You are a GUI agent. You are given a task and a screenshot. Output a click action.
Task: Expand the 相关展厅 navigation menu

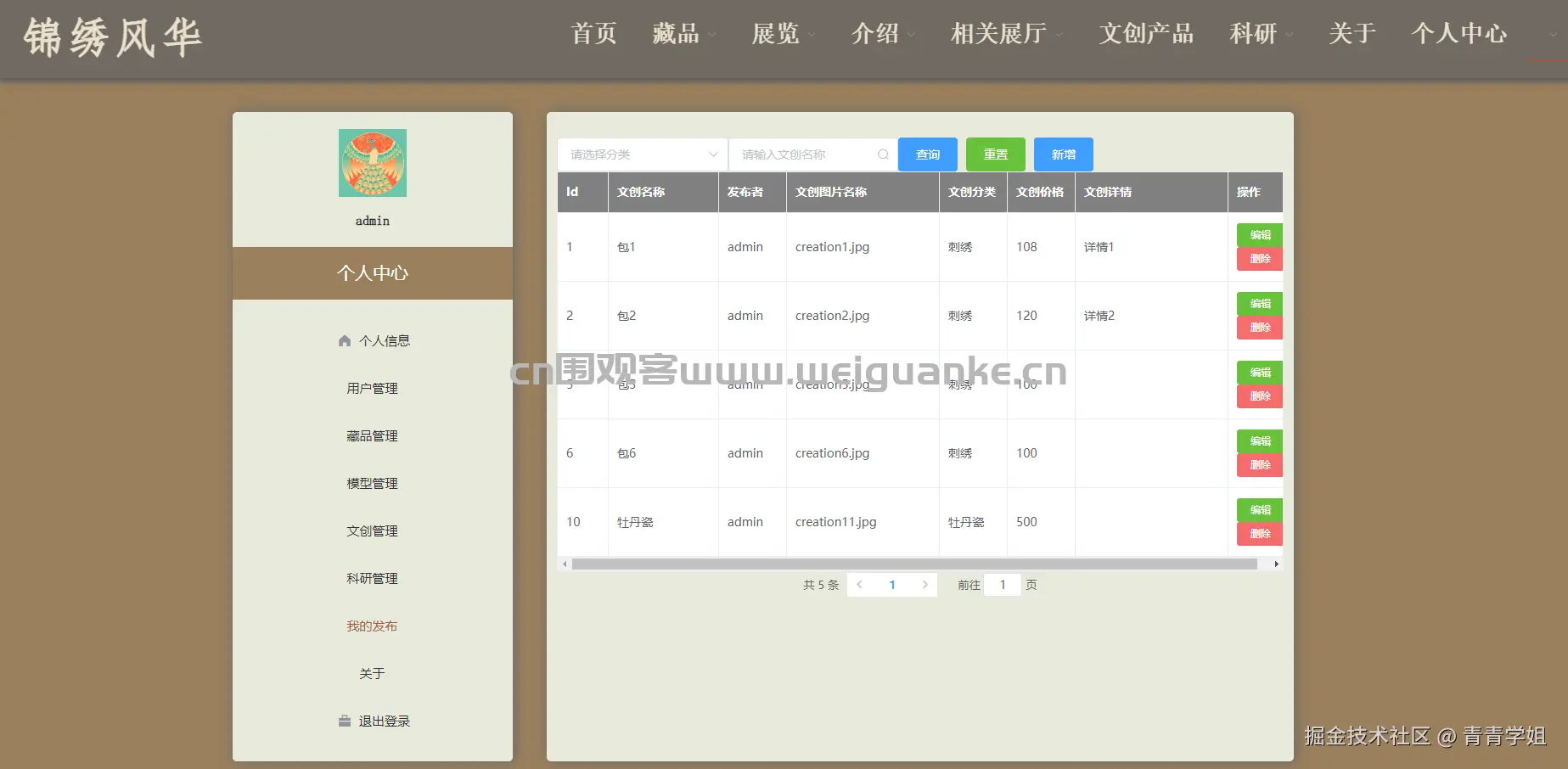(x=1006, y=34)
